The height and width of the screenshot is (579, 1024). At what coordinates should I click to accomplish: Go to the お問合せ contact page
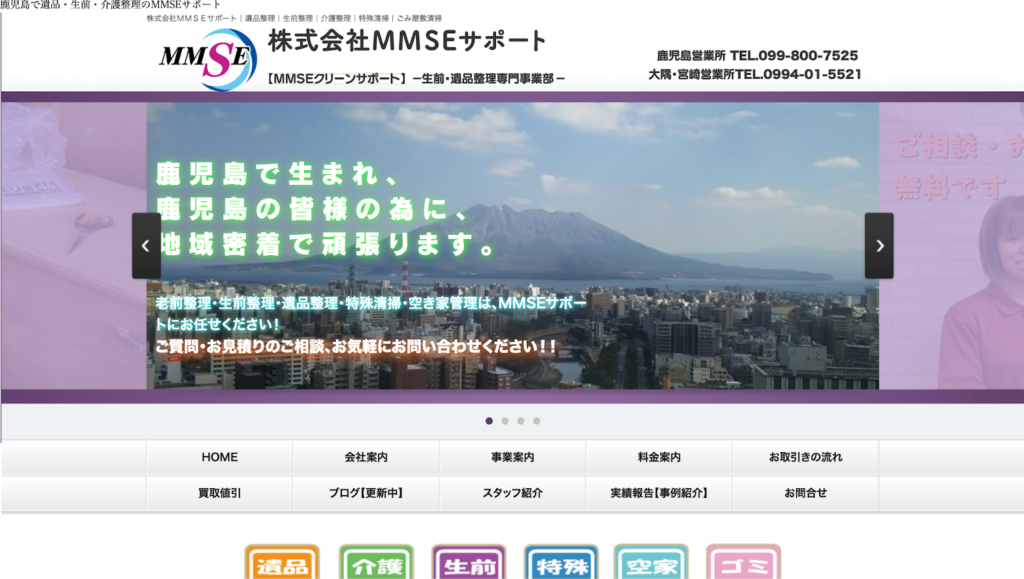[805, 493]
